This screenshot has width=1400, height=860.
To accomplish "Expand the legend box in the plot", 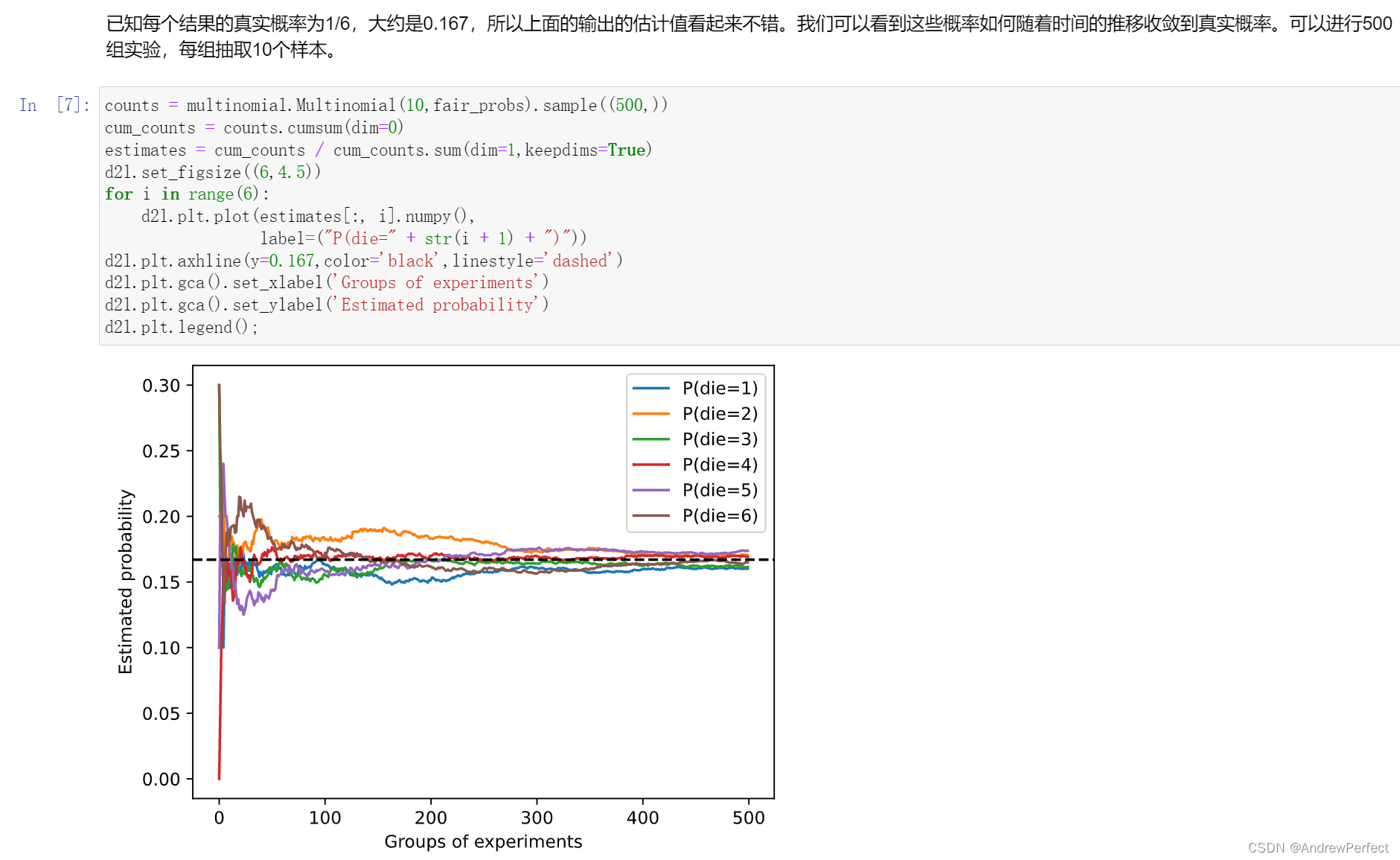I will point(697,450).
